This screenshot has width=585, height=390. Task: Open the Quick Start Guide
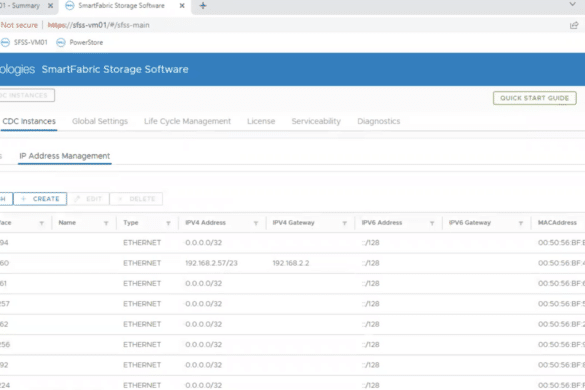(x=535, y=98)
